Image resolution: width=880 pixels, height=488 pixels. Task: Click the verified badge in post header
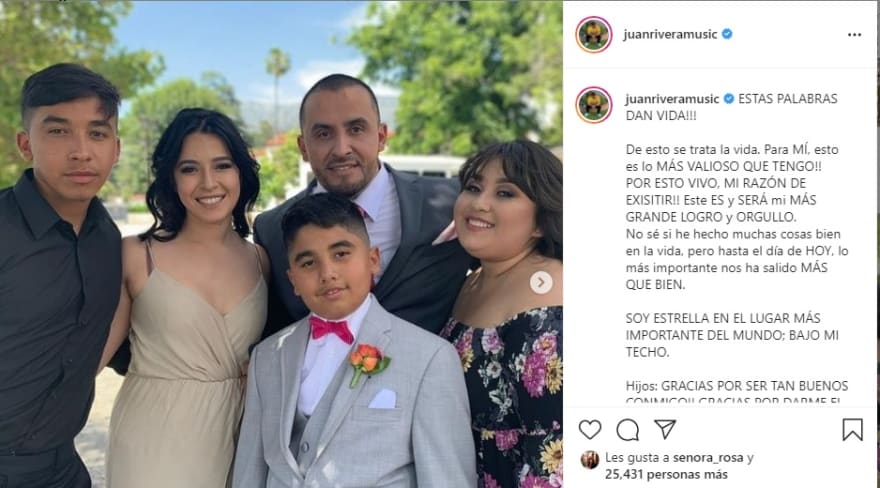pos(727,34)
